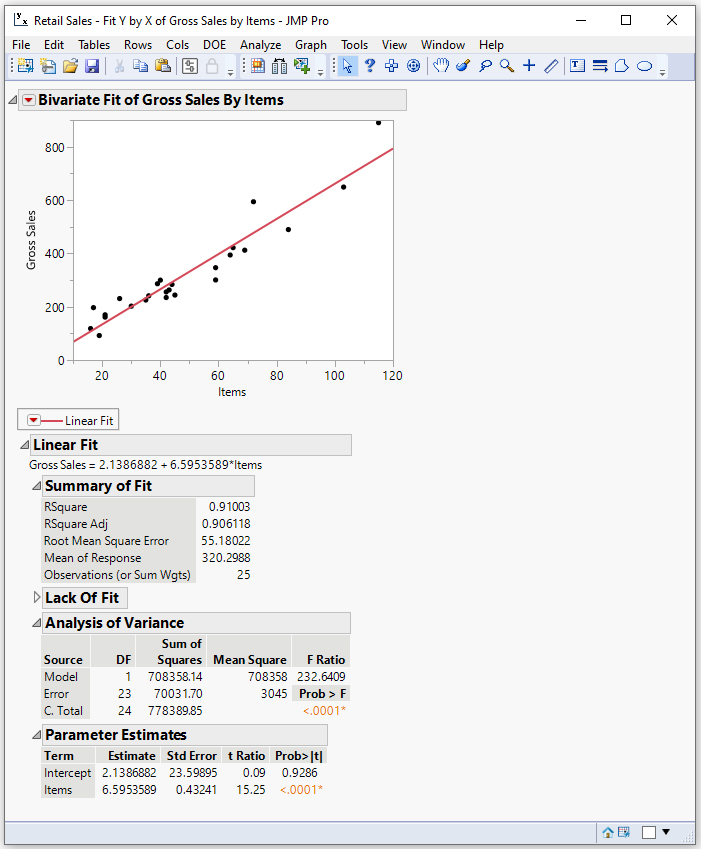Screen dimensions: 701x849
Task: Expand the Lack Of Fit section
Action: pos(36,597)
